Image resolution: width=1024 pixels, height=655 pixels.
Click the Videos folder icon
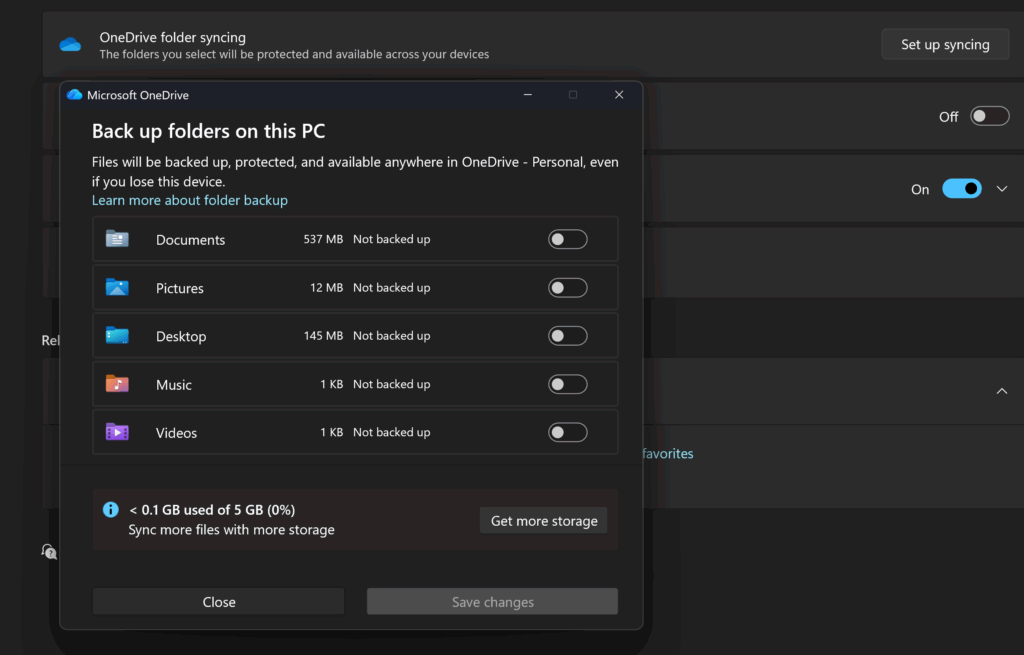point(117,431)
